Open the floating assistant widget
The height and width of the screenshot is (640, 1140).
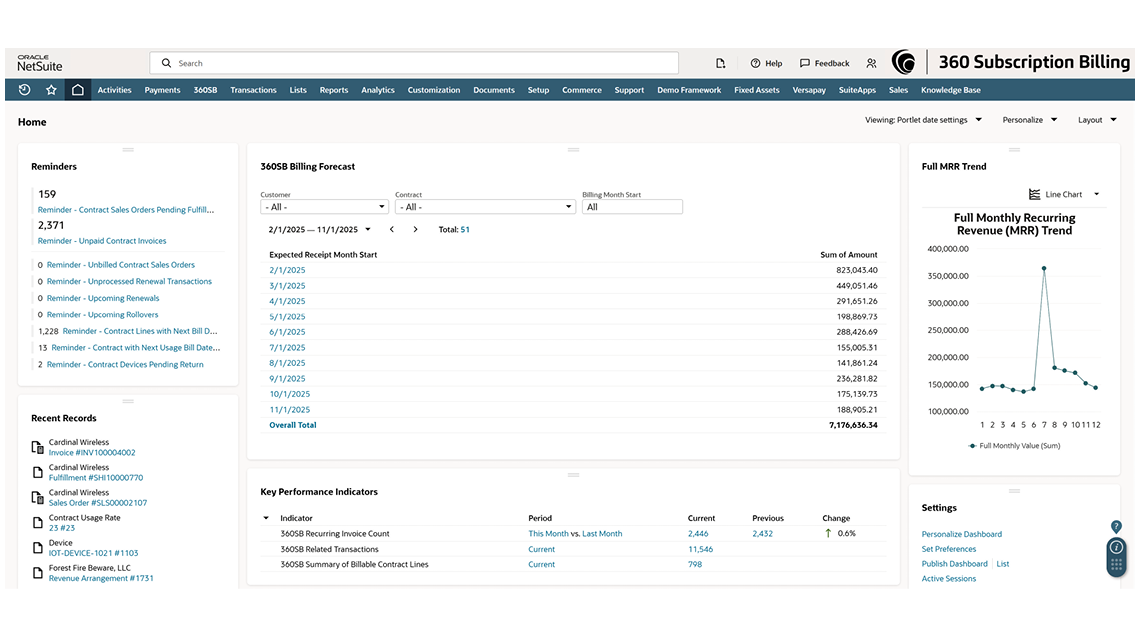click(x=1116, y=557)
